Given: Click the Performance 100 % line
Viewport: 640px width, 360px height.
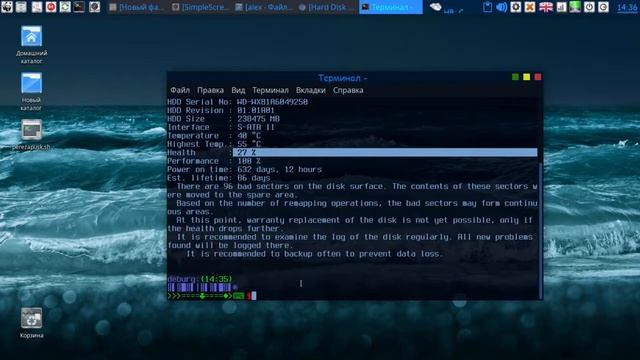Looking at the screenshot, I should pos(214,161).
